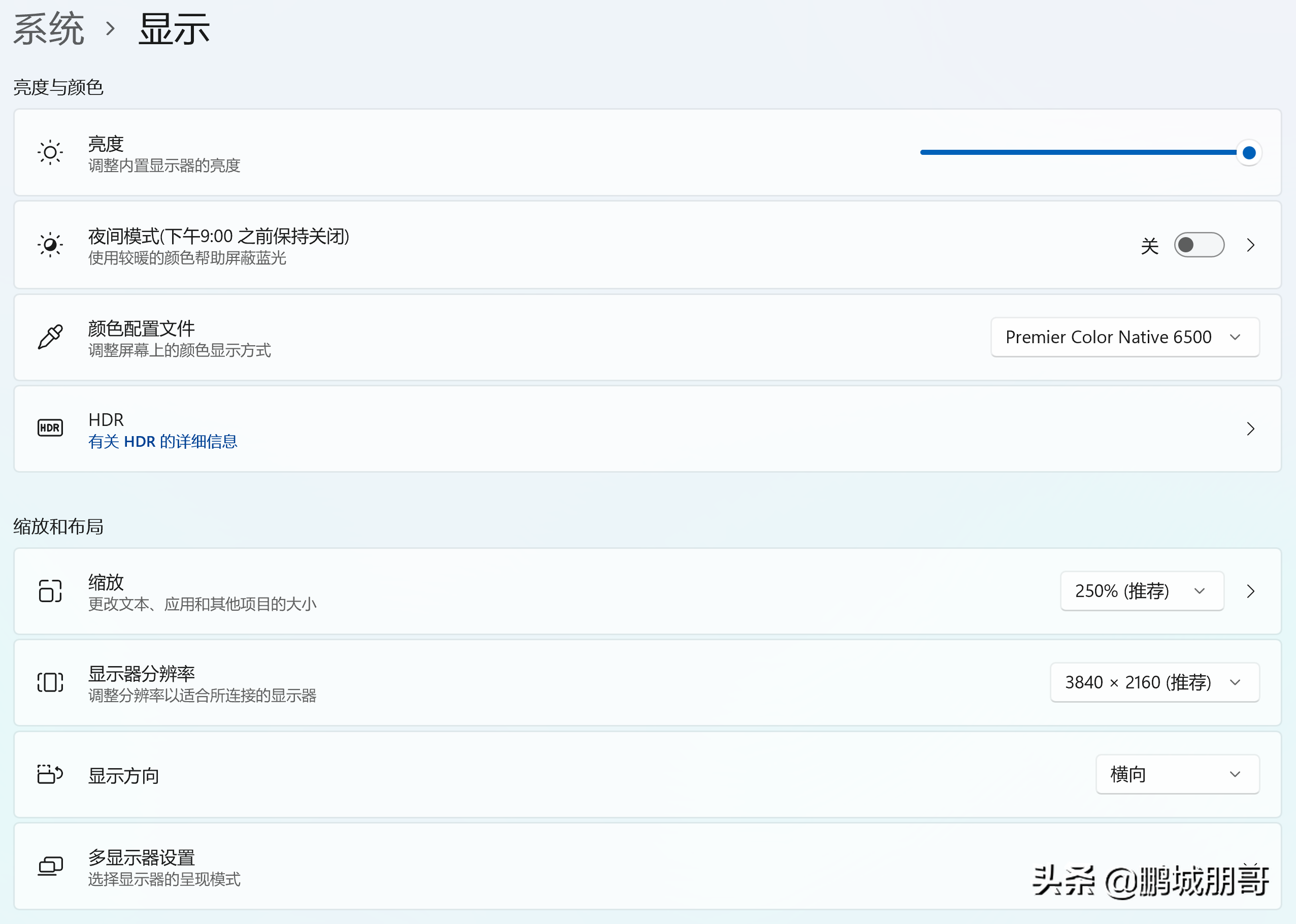Open custom scaling chevron beside 250%

1250,591
